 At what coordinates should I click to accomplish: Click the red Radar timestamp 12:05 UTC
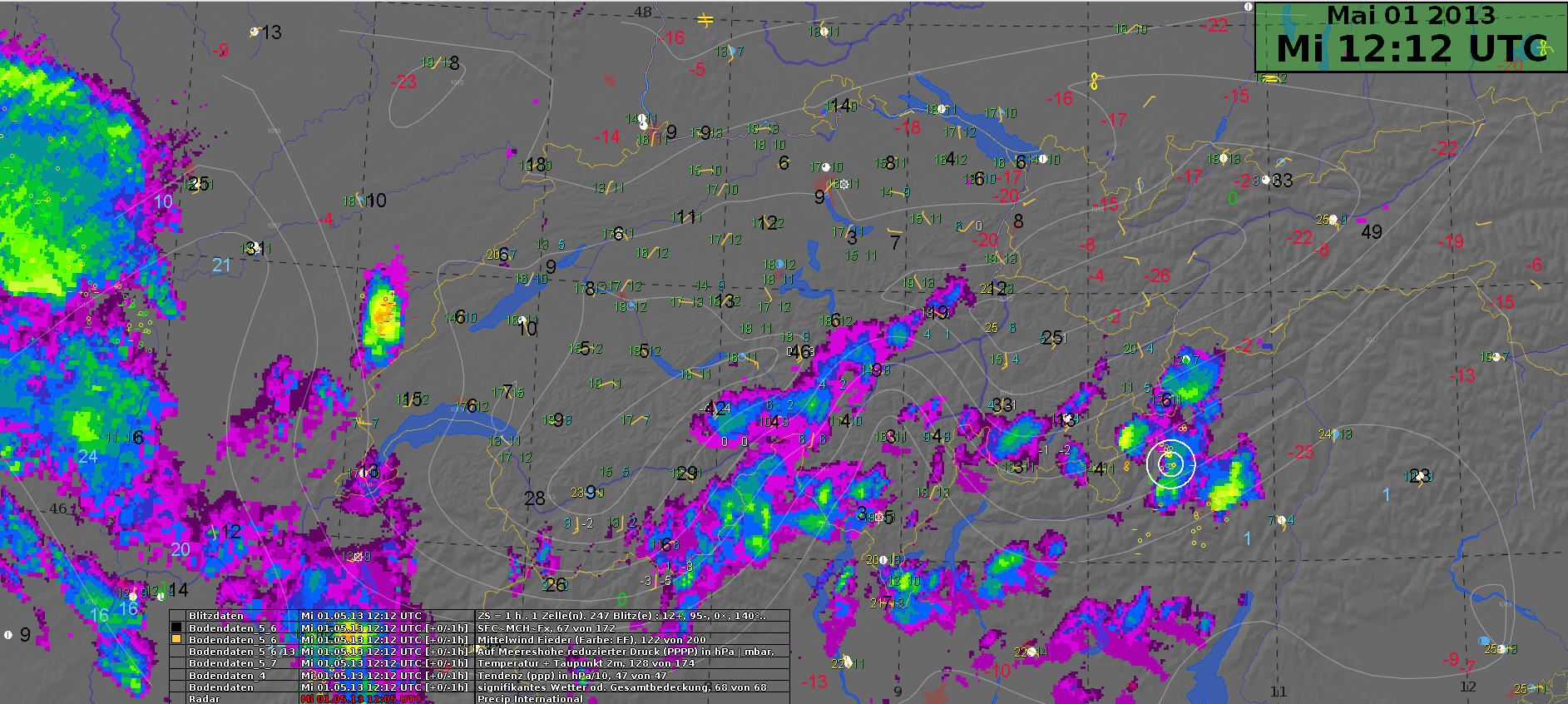coord(361,699)
